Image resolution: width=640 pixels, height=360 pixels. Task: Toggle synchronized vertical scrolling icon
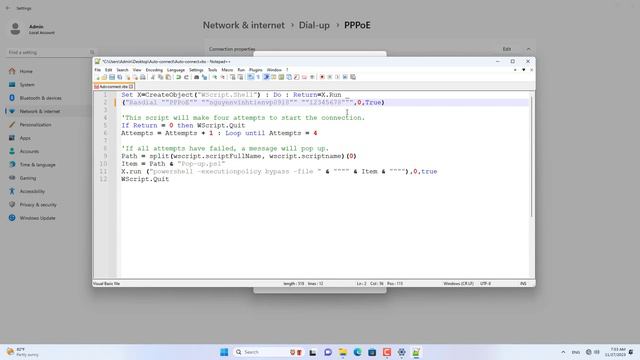(233, 77)
